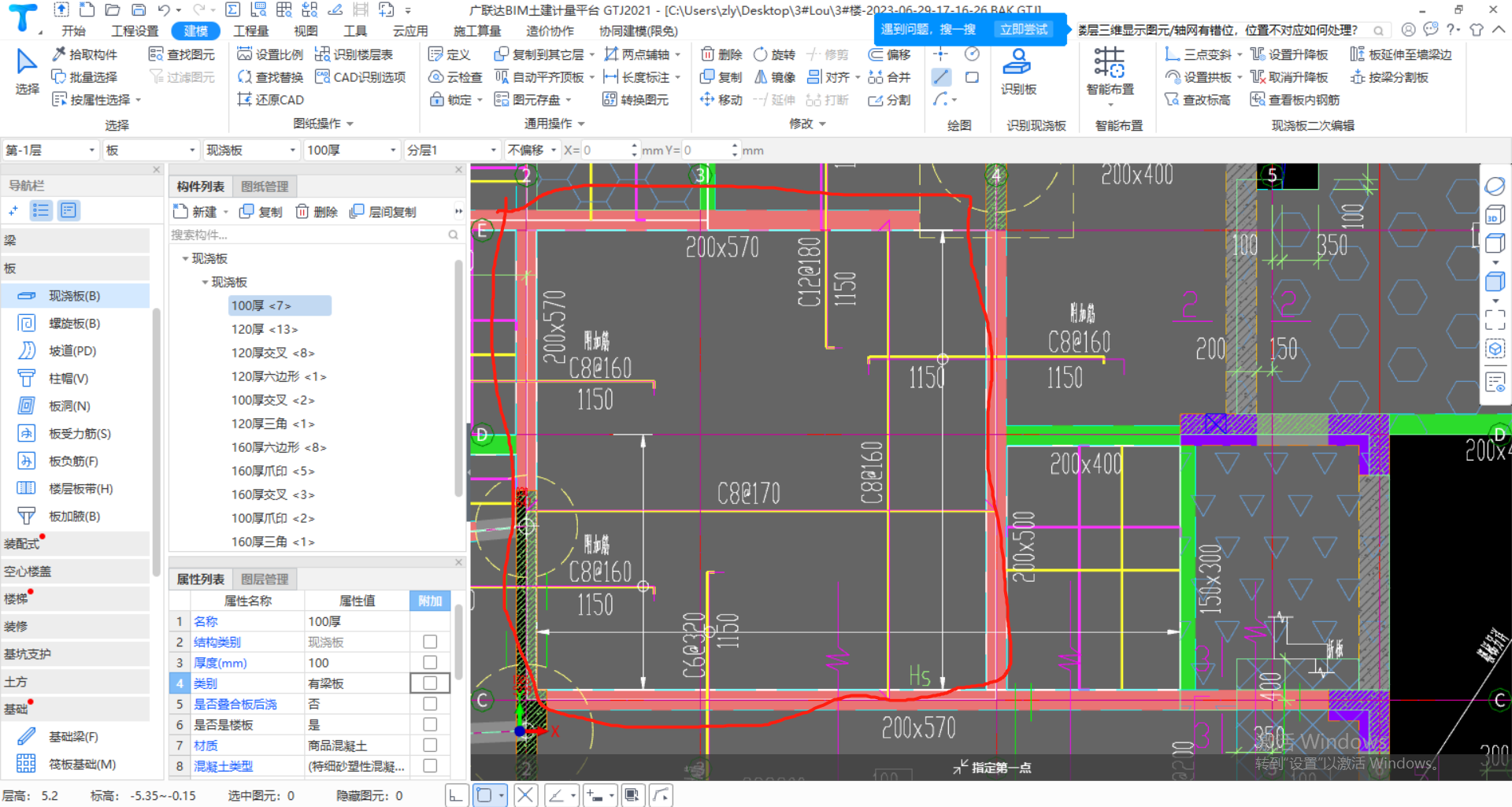Open the 不偏移 offset dropdown
1512x807 pixels.
532,150
